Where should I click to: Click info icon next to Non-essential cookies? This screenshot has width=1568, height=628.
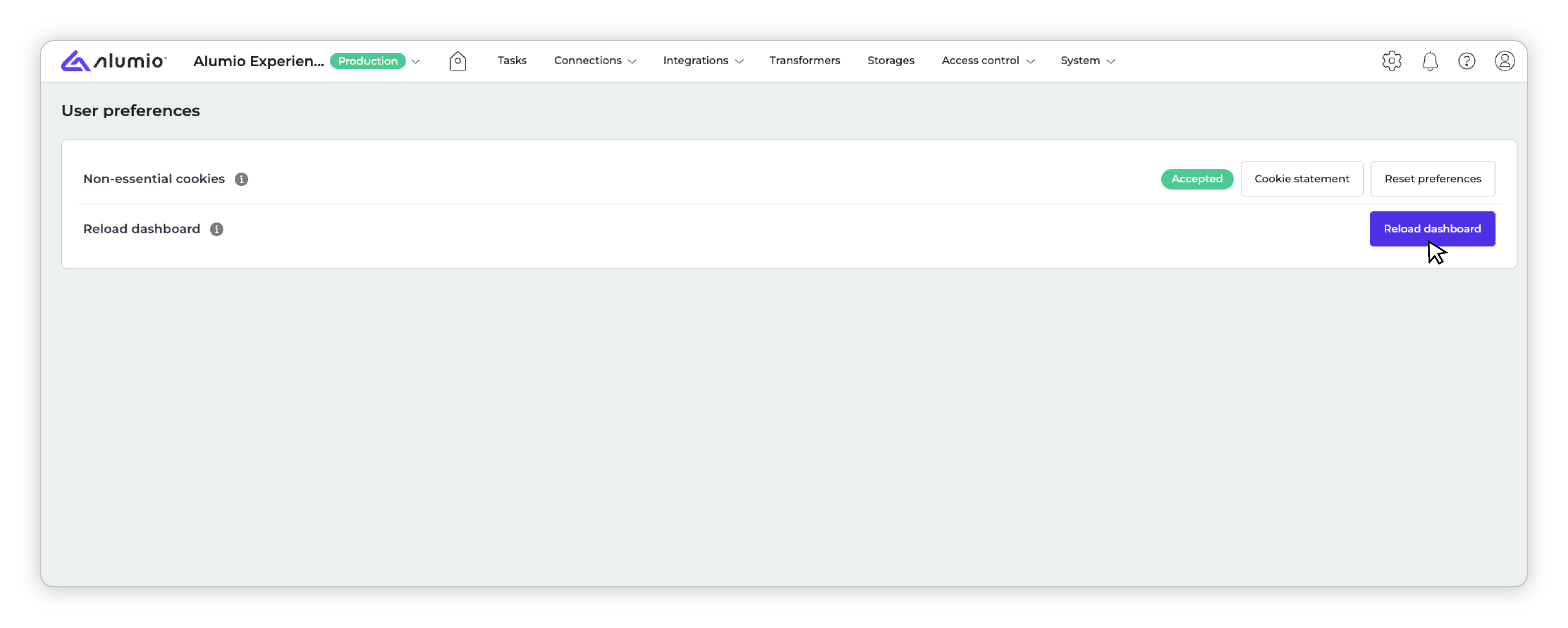(241, 179)
